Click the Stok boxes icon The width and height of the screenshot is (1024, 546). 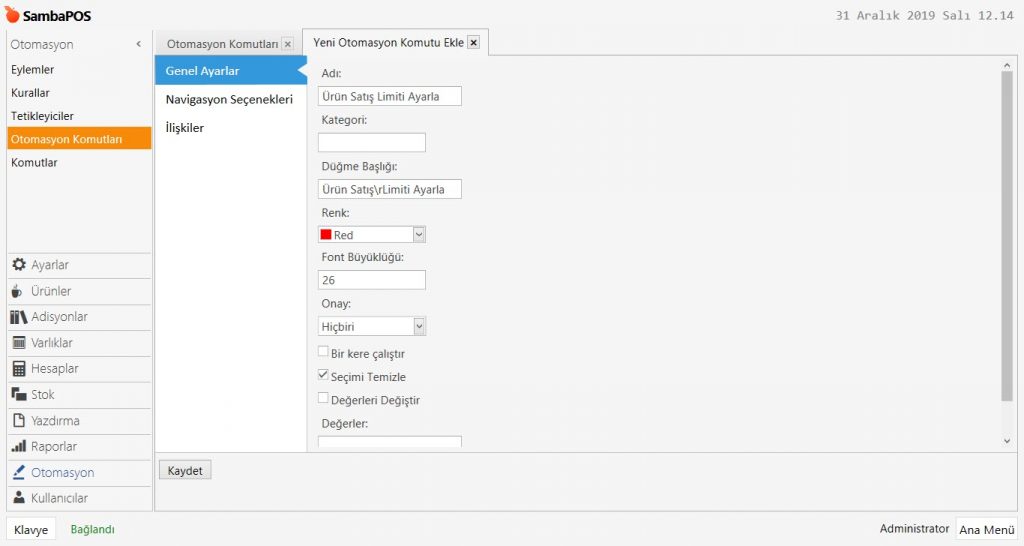tap(18, 395)
